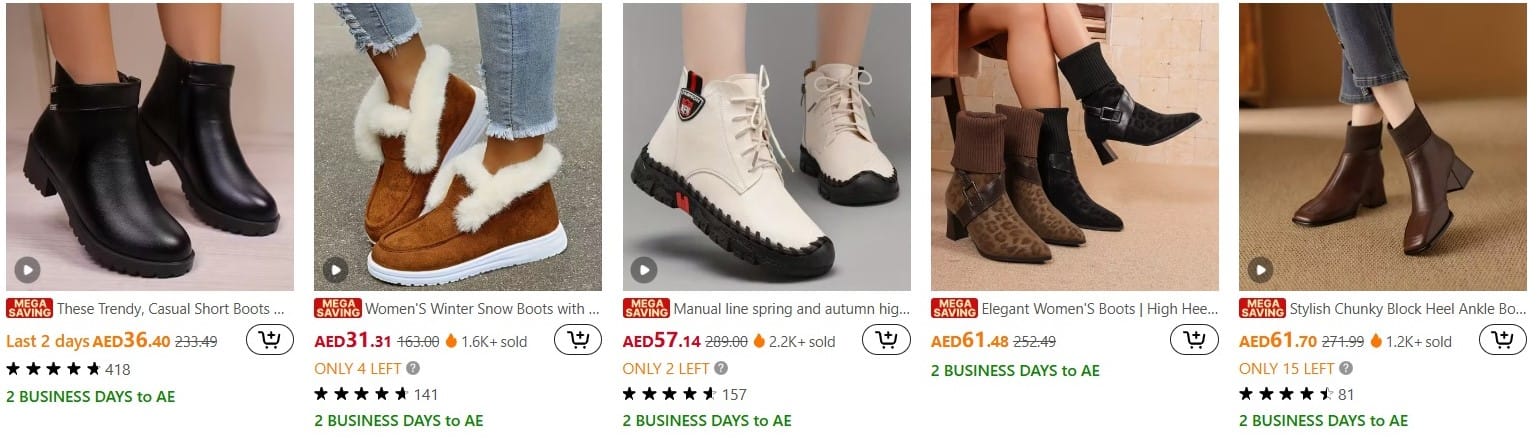
Task: View 418 reviews star rating
Action: pos(53,369)
